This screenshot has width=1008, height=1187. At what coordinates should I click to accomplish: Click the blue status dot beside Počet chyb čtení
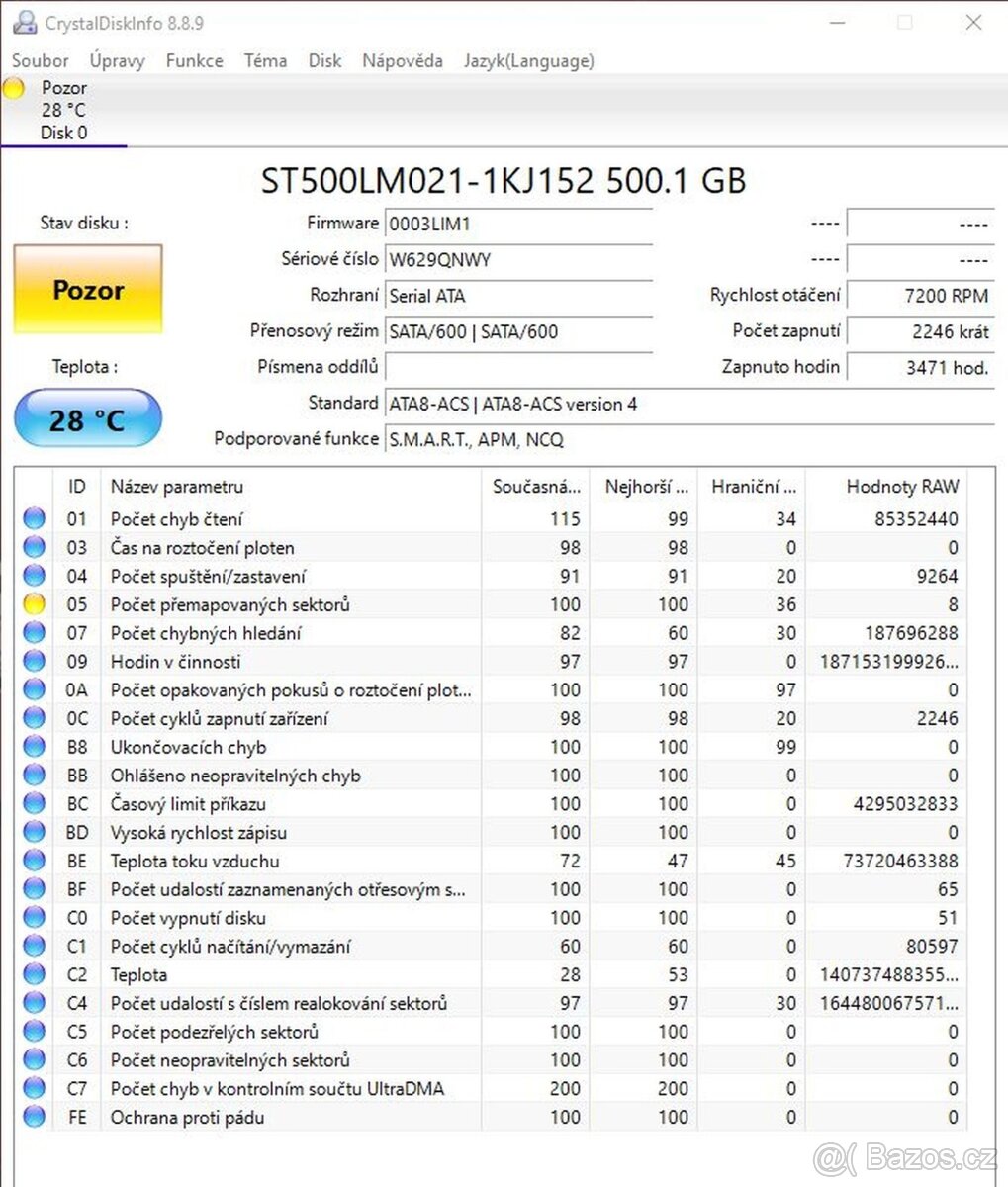coord(34,517)
